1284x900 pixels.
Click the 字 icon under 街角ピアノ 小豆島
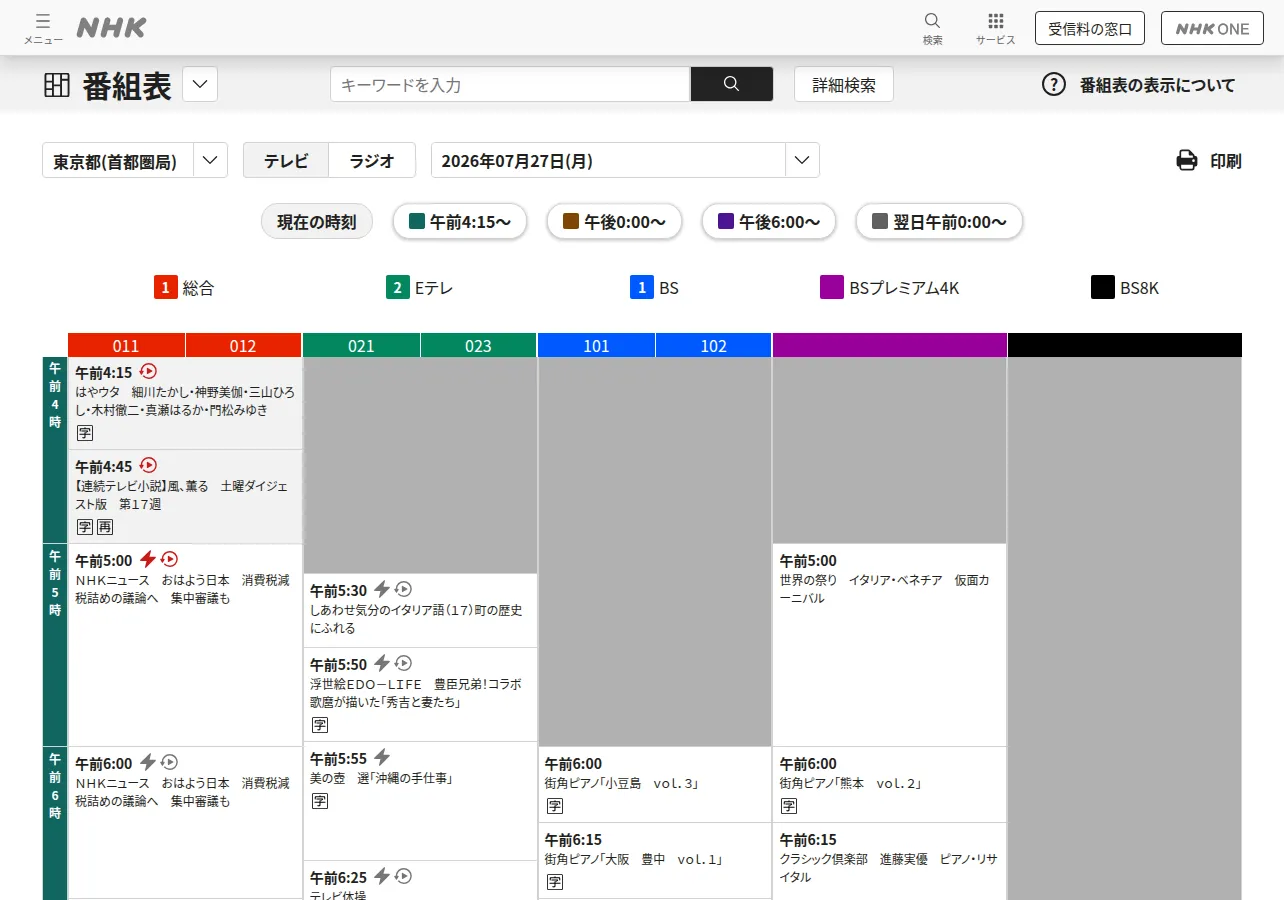point(555,806)
